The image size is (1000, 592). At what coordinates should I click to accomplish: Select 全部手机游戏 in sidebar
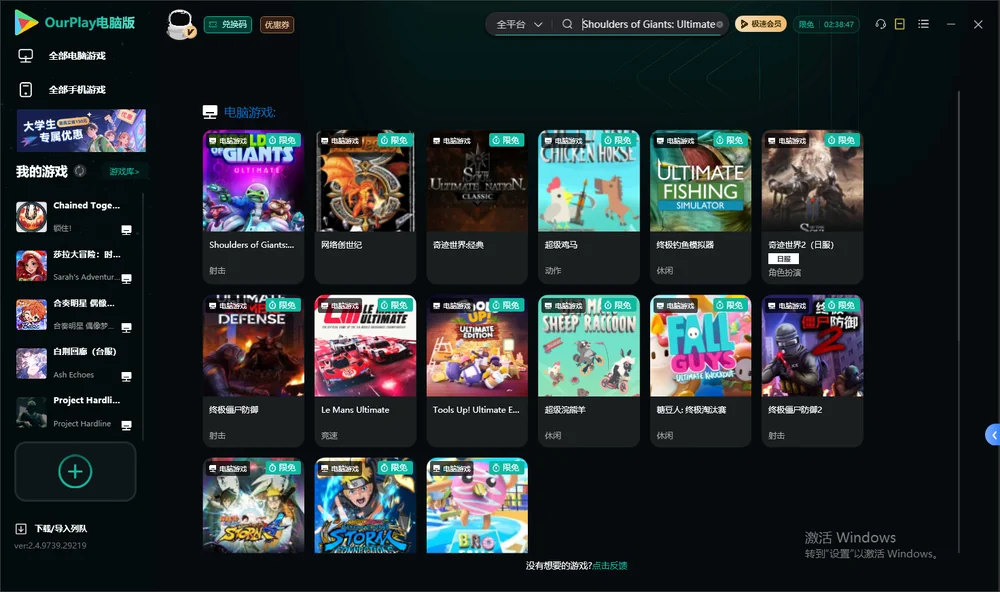pos(77,90)
